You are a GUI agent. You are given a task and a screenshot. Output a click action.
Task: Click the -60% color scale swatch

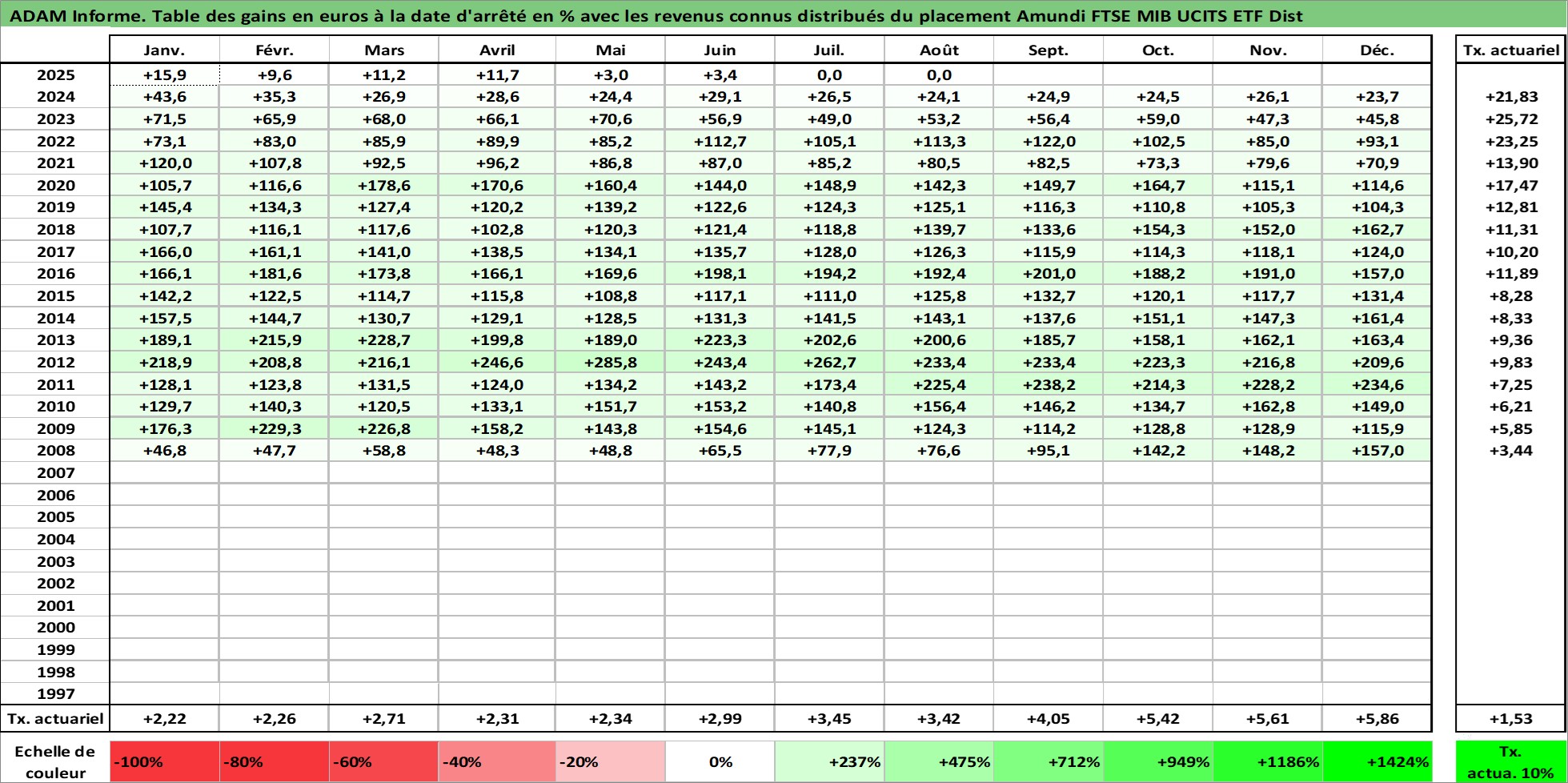pyautogui.click(x=383, y=761)
